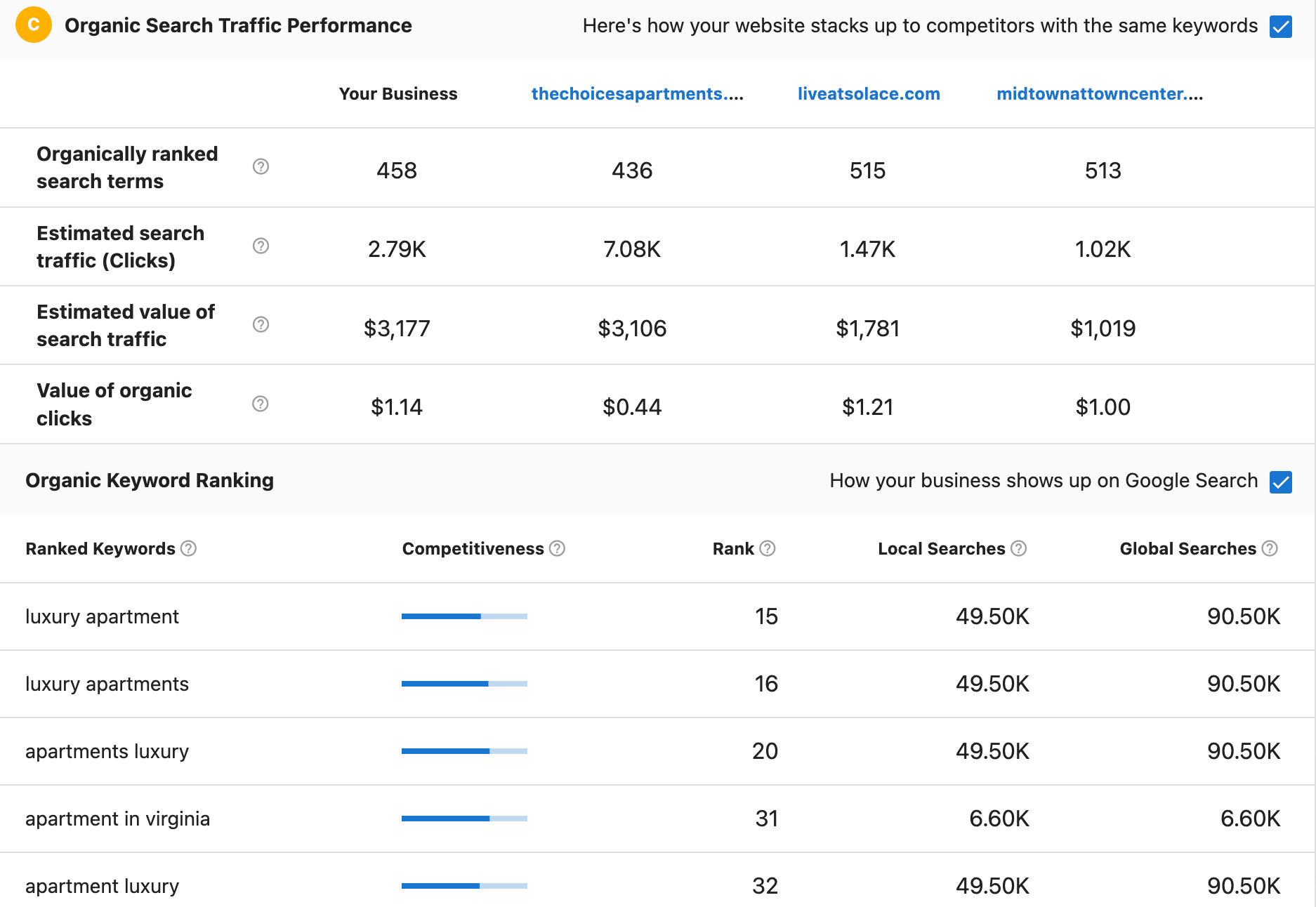This screenshot has height=907, width=1316.
Task: Open help for Local Searches column
Action: [1019, 549]
